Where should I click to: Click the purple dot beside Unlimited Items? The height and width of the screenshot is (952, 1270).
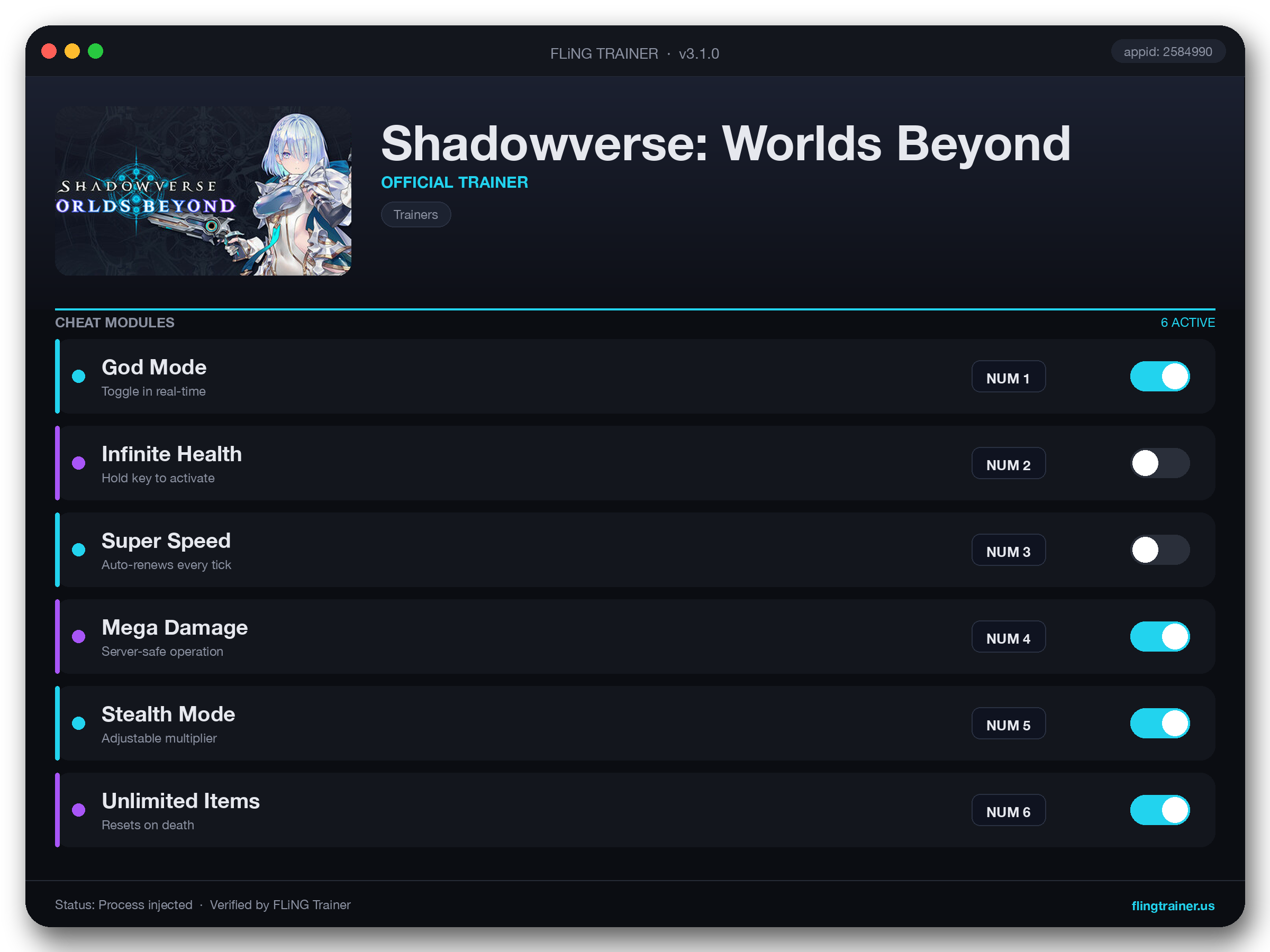click(x=79, y=810)
